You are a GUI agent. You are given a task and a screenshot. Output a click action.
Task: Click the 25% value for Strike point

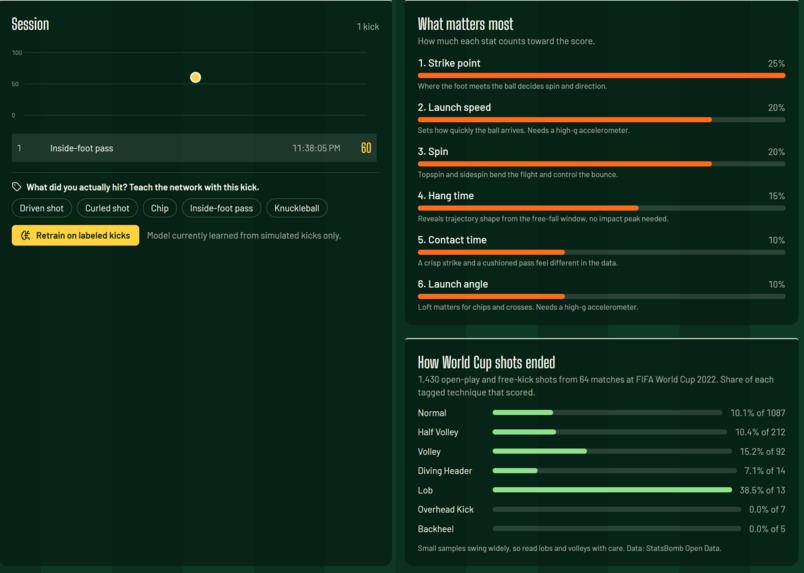[x=776, y=64]
